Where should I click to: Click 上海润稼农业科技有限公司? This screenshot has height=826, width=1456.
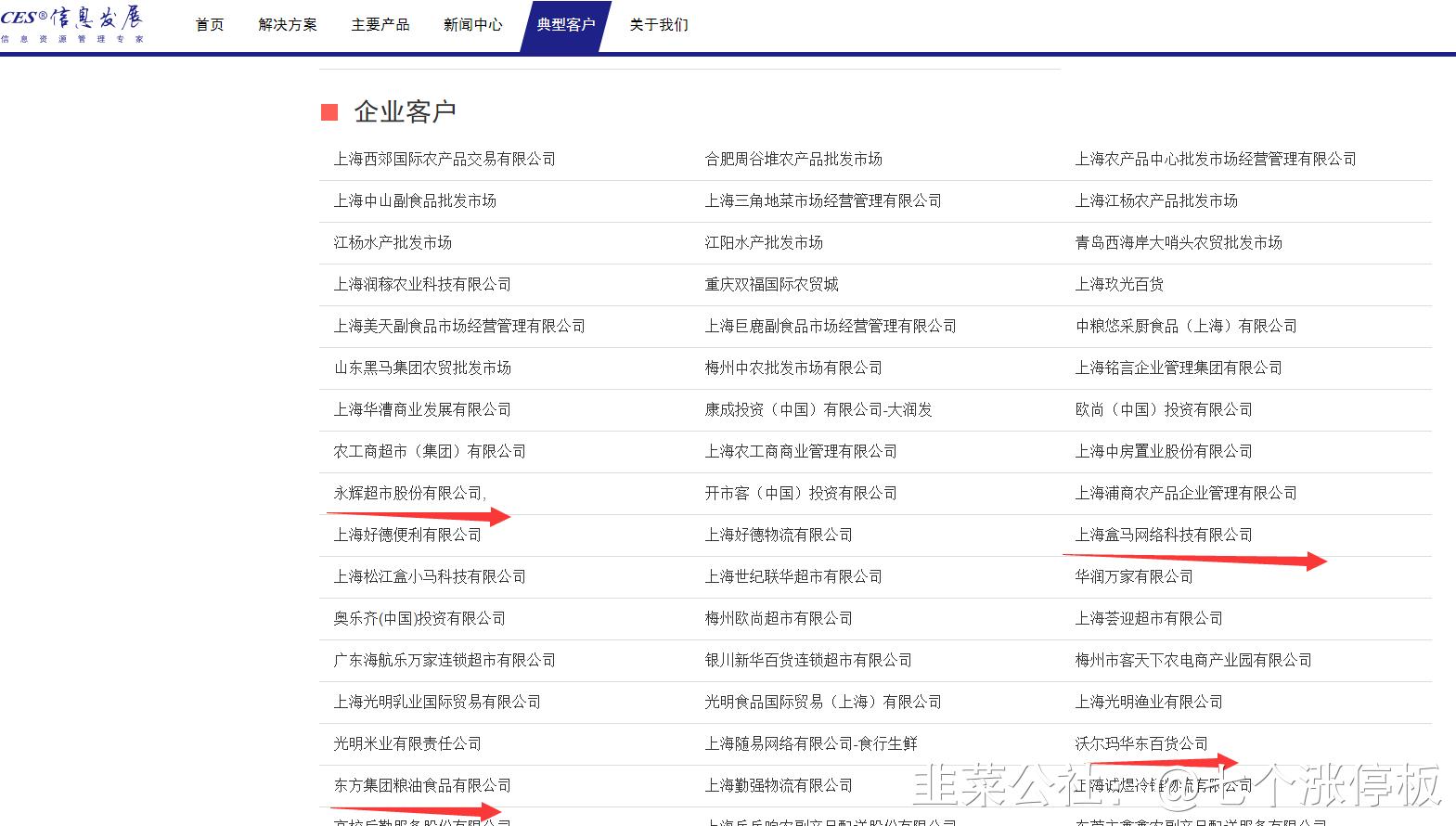pos(422,285)
